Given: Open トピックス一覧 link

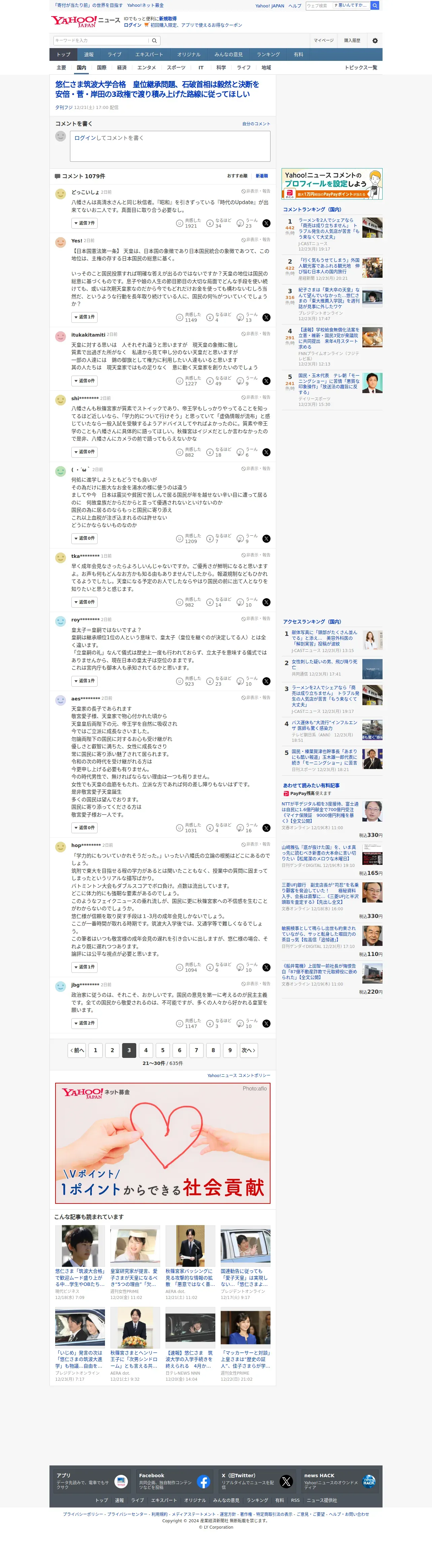Looking at the screenshot, I should tap(361, 68).
